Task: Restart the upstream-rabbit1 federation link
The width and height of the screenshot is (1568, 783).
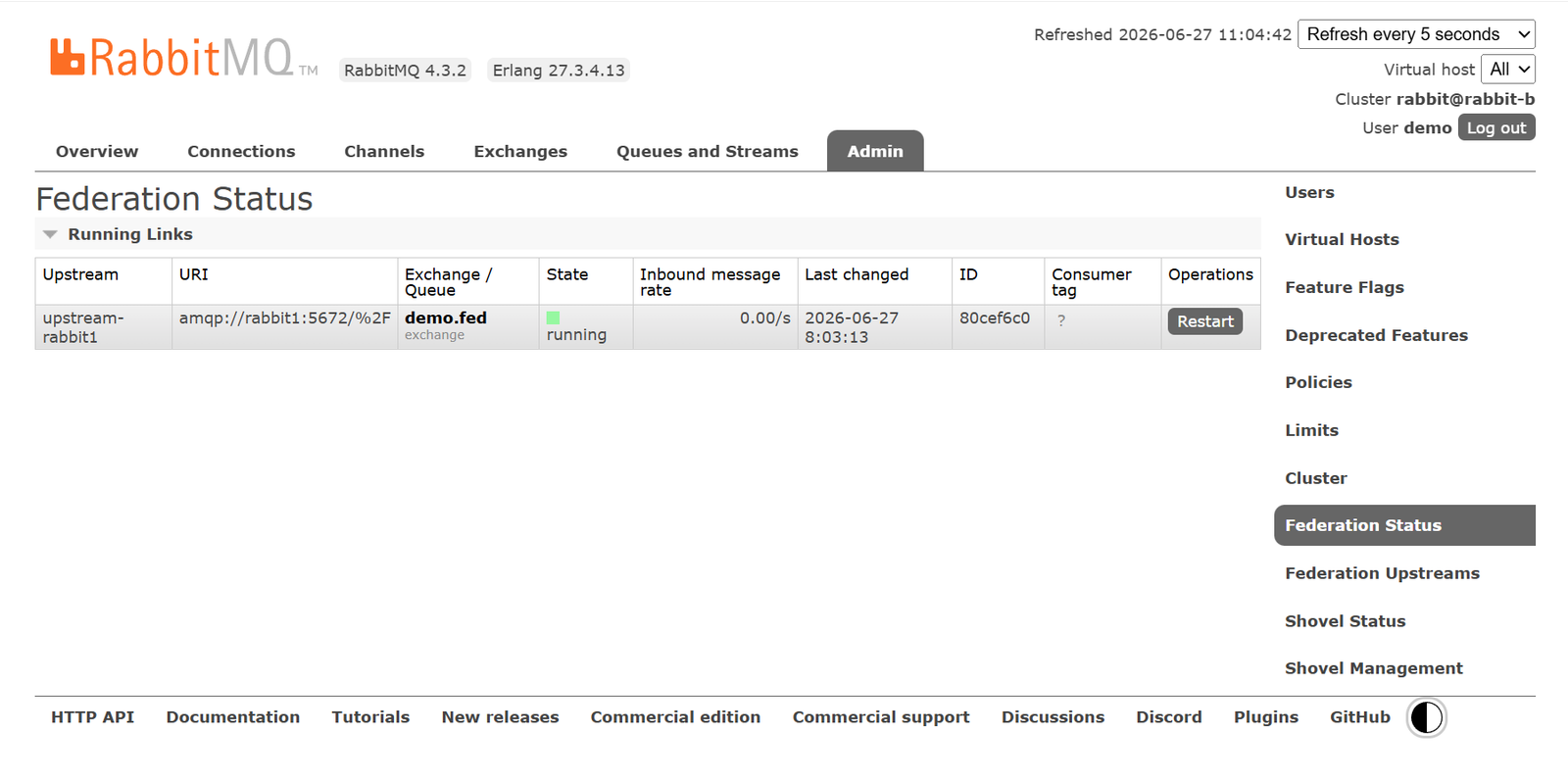Action: click(x=1205, y=321)
